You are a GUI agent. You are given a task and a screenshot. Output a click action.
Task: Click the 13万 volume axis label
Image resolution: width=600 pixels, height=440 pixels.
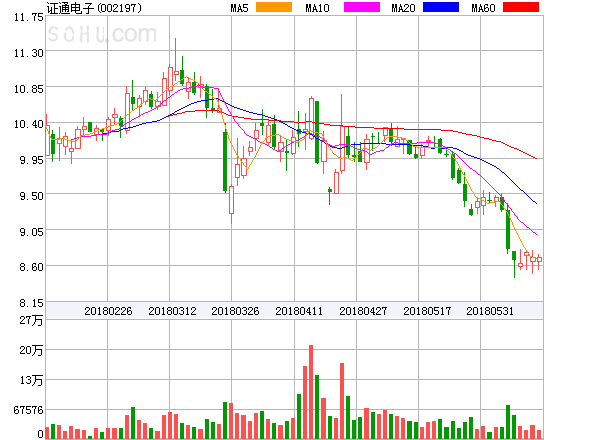(31, 380)
